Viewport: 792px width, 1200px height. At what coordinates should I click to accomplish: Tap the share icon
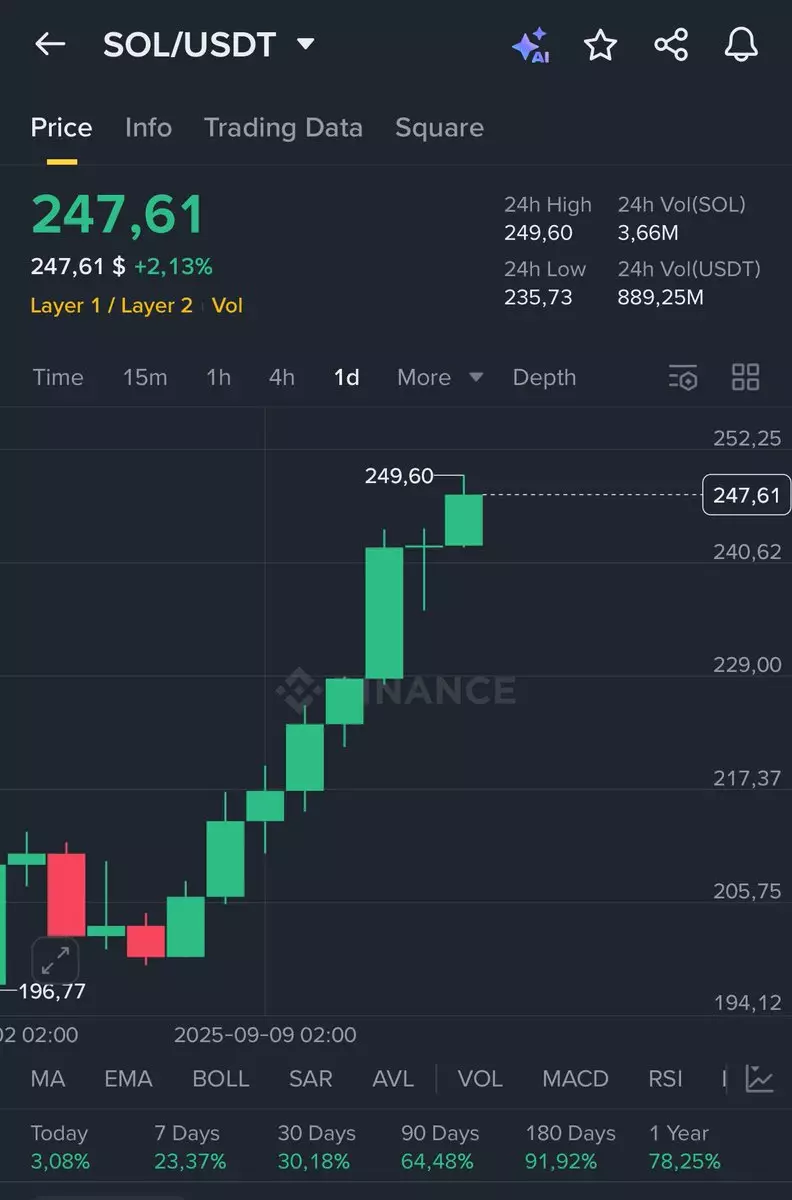671,45
